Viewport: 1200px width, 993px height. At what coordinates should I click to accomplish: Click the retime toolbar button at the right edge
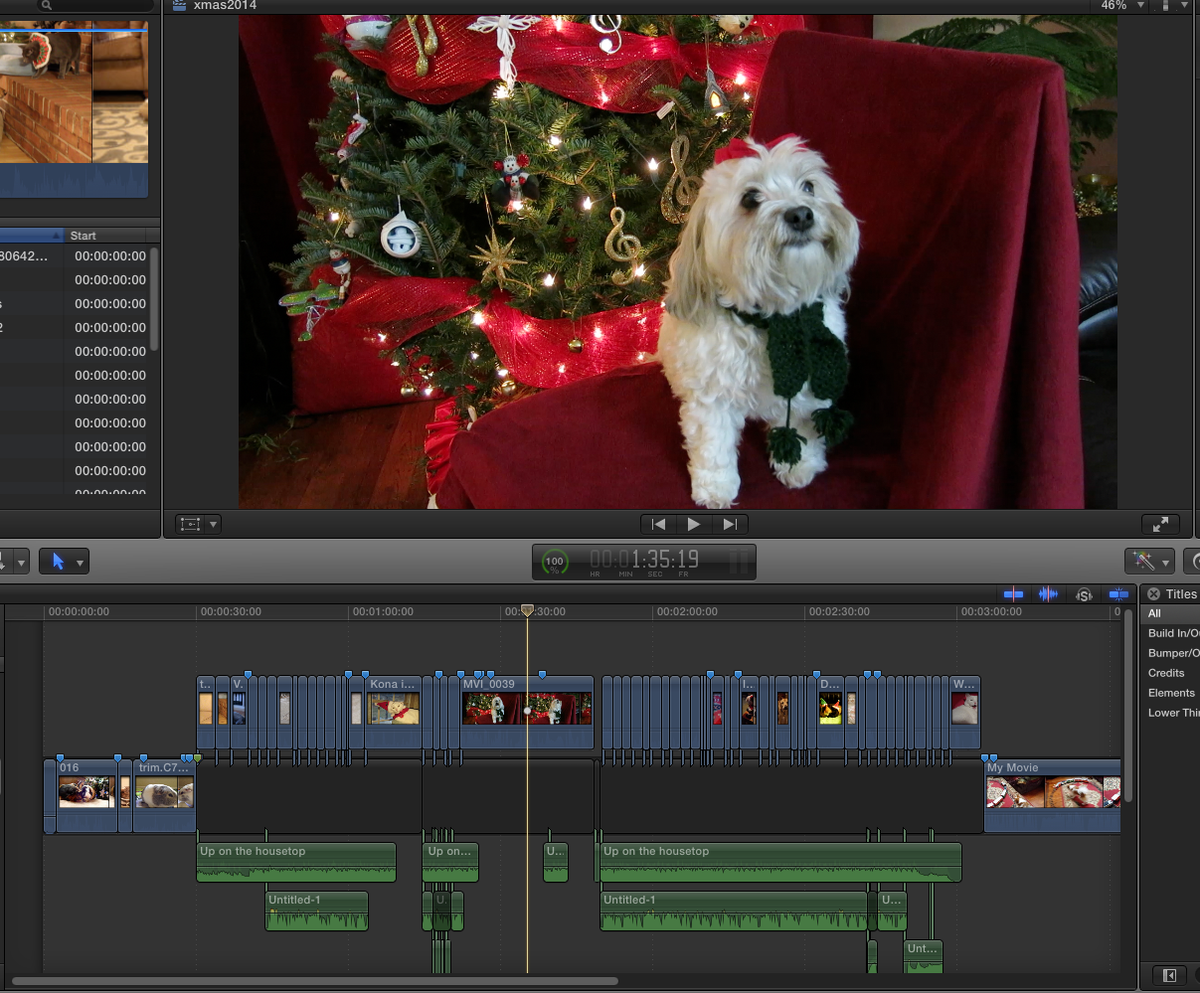(1191, 561)
